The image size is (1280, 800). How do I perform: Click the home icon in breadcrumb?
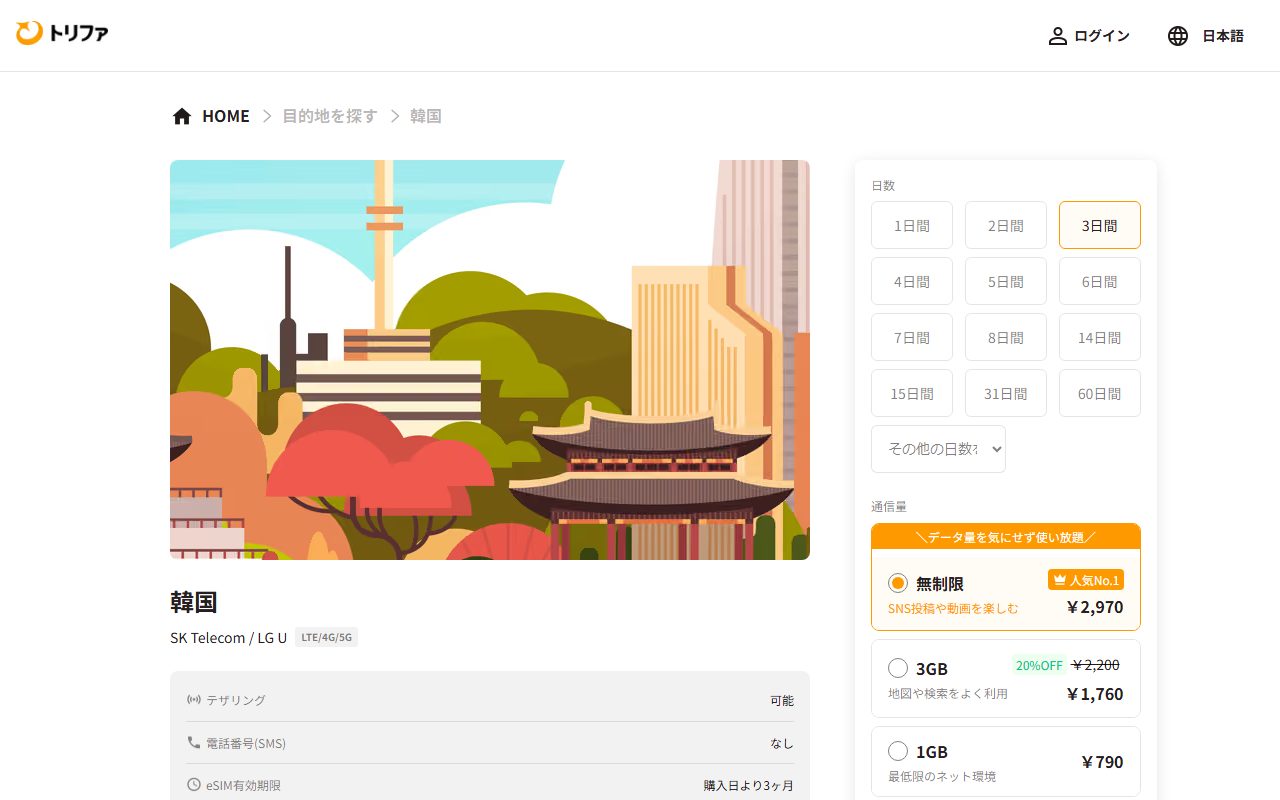[x=182, y=116]
